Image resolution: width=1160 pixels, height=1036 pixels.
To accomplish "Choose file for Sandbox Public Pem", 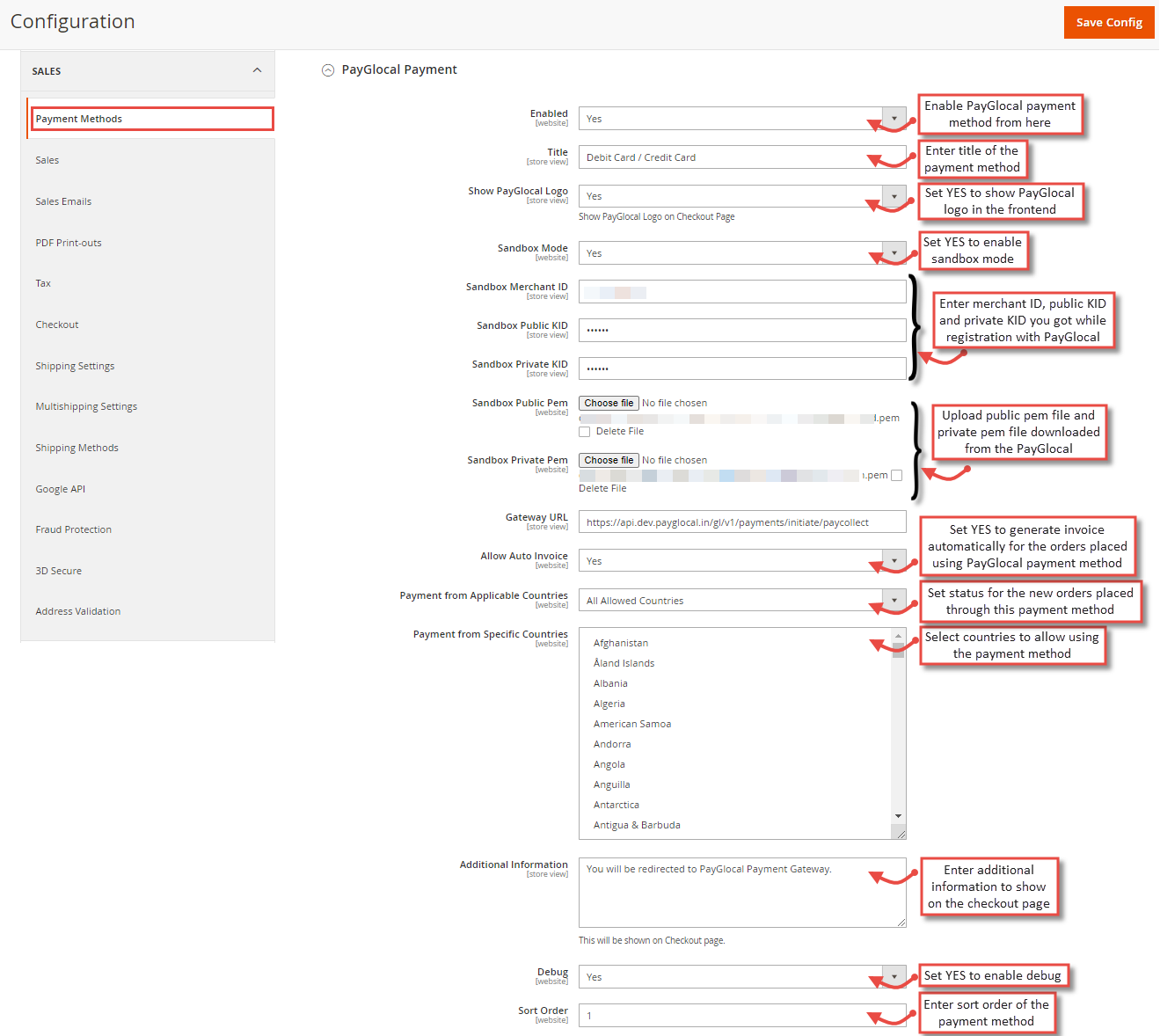I will 609,404.
